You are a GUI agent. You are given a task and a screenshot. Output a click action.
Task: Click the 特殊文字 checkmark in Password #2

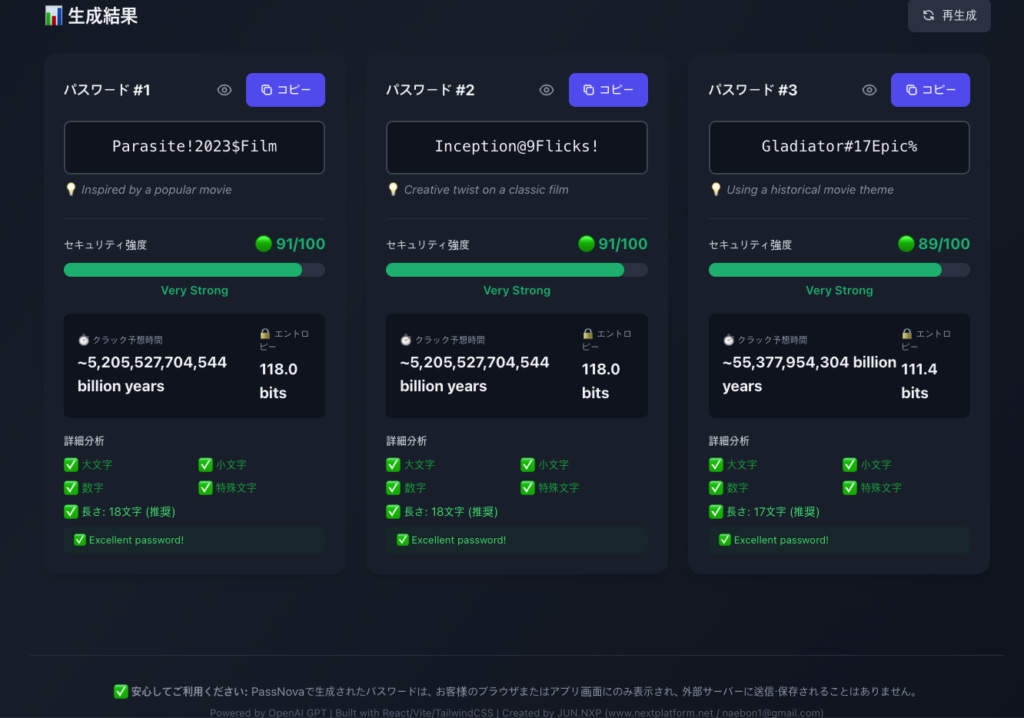pos(527,488)
